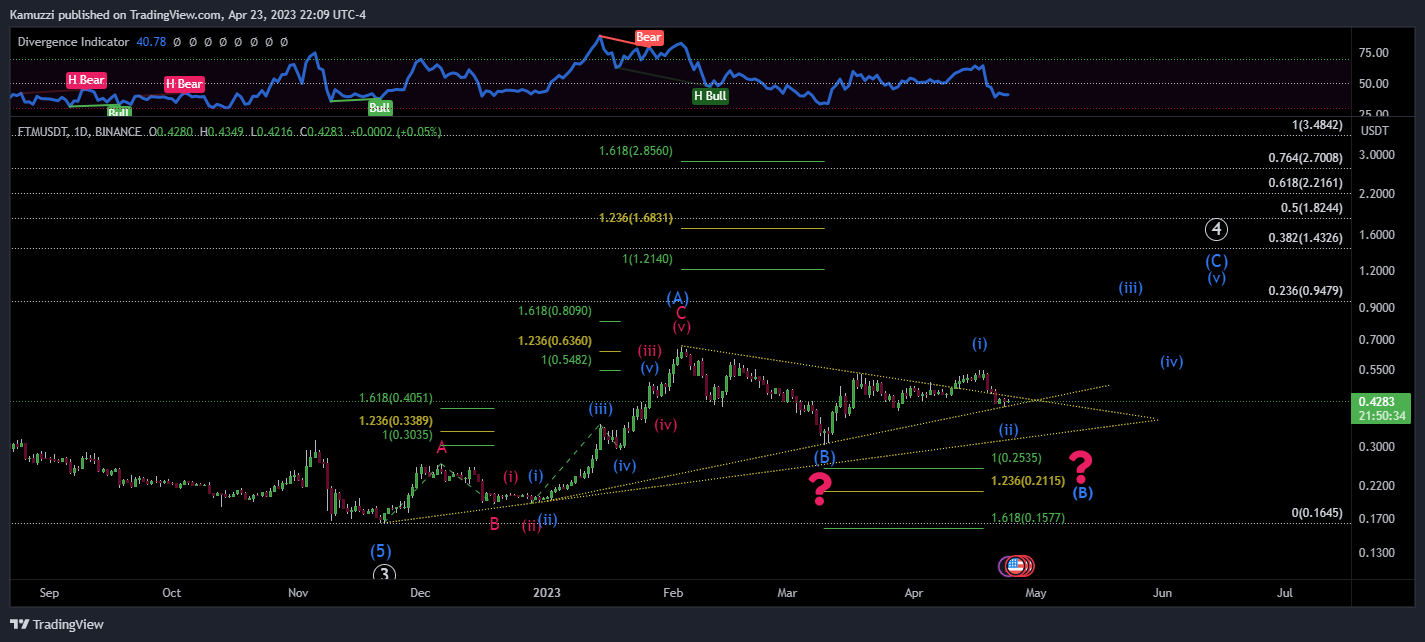Click the Feb date on time axis

(673, 592)
